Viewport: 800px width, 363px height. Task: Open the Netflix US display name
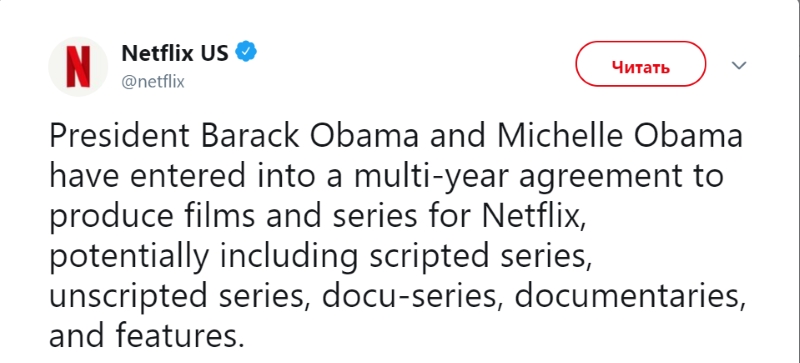coord(174,52)
